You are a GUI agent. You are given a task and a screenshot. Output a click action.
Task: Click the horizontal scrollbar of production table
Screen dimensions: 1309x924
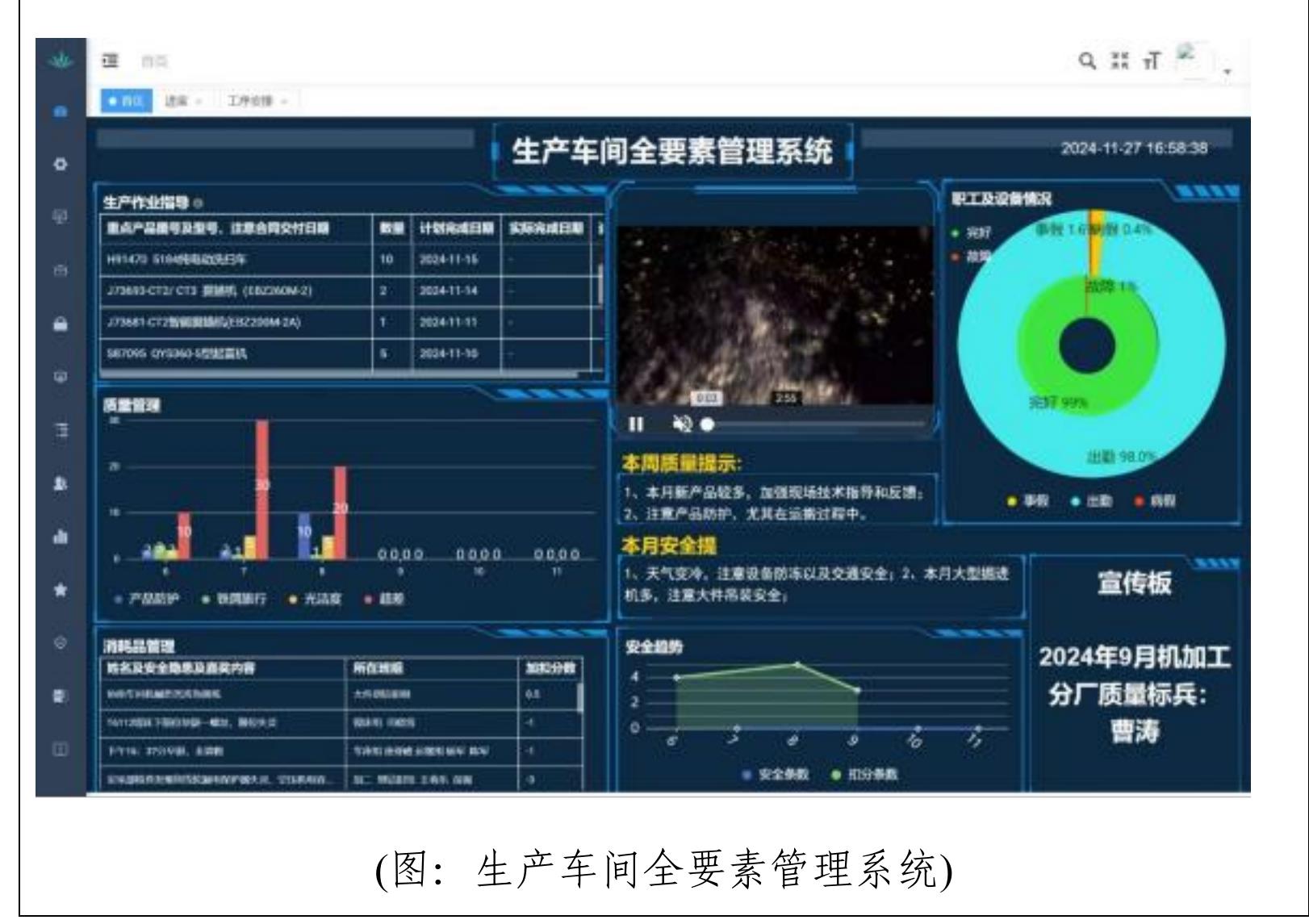click(x=339, y=374)
